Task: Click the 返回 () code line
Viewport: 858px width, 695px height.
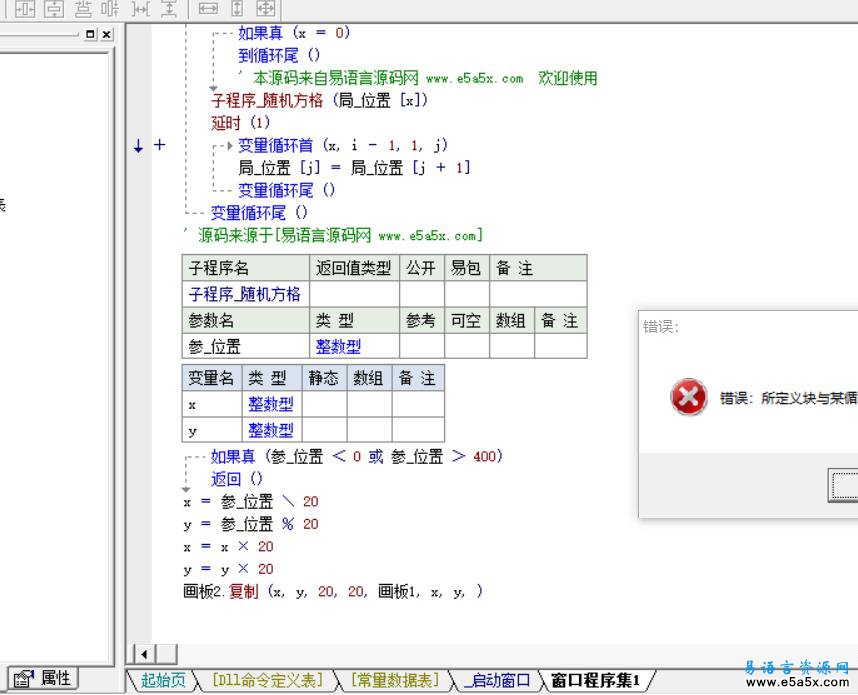Action: [237, 479]
